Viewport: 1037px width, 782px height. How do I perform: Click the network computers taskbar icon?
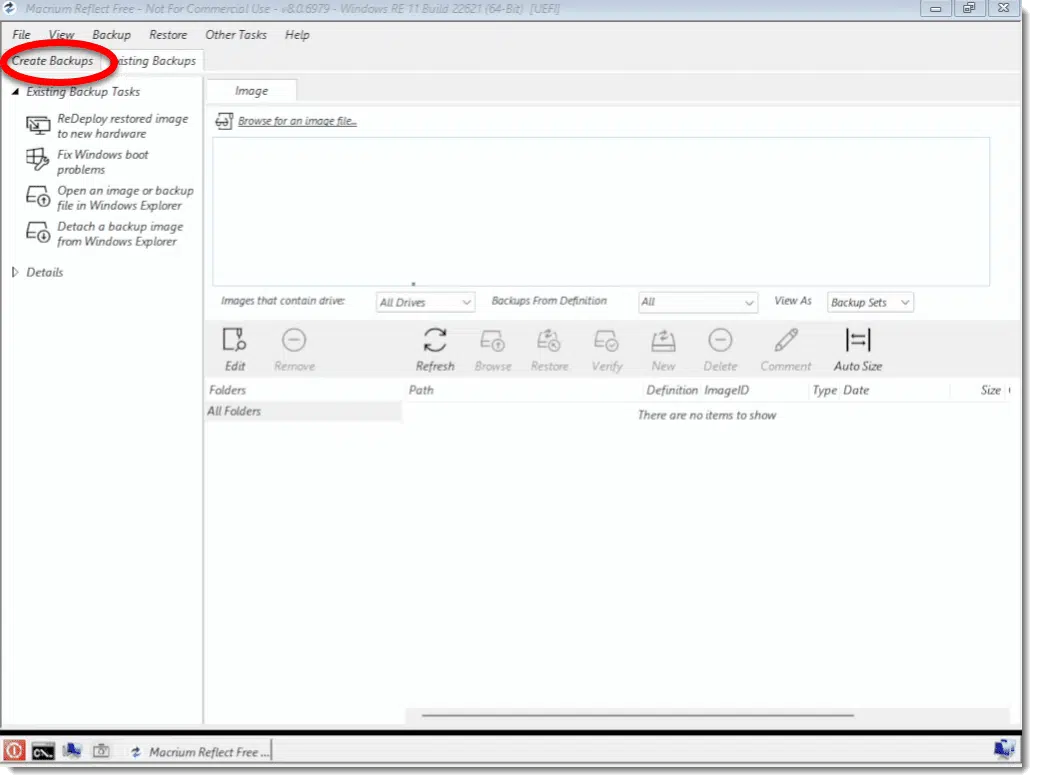72,751
